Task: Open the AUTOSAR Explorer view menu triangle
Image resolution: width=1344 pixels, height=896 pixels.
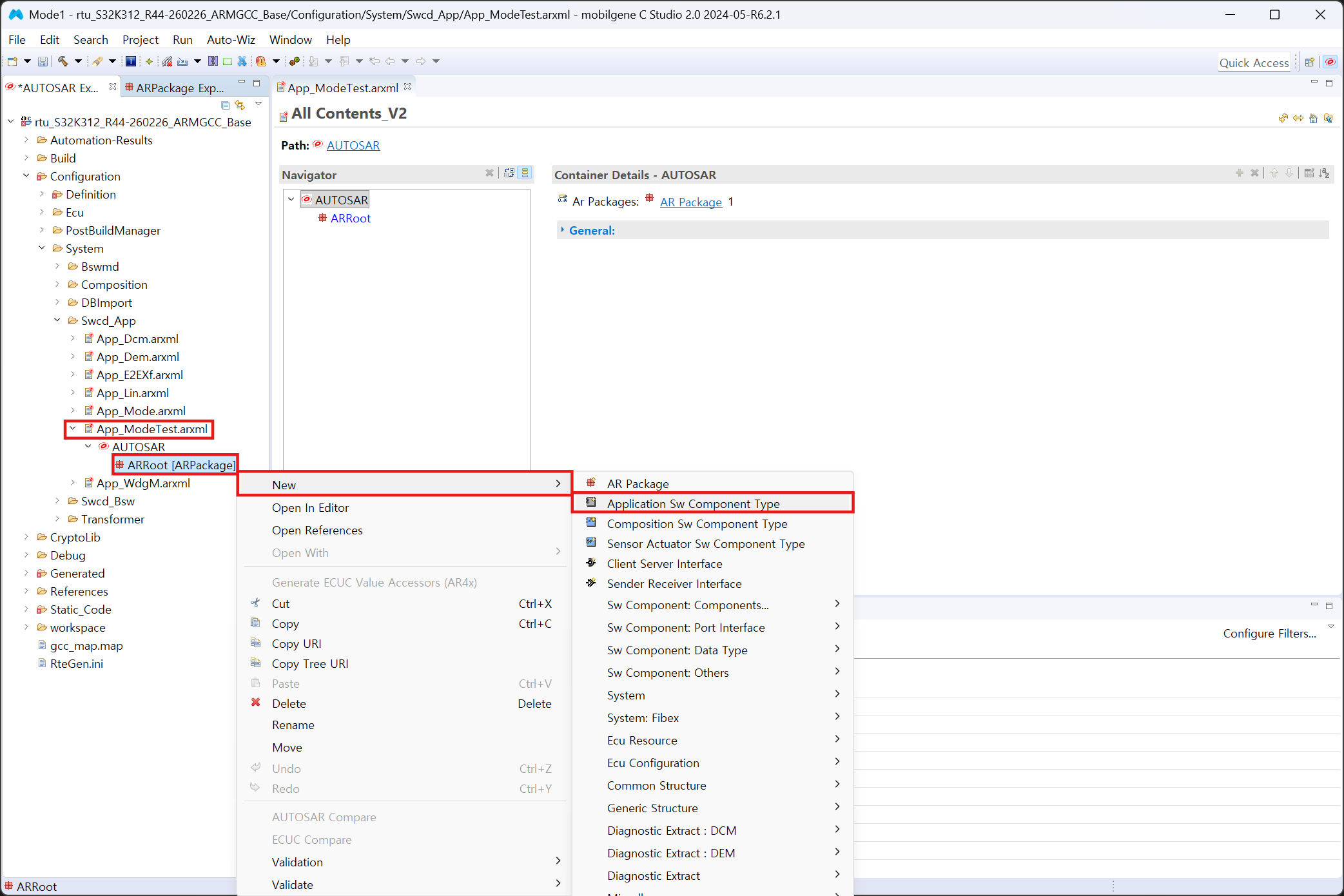Action: coord(258,104)
